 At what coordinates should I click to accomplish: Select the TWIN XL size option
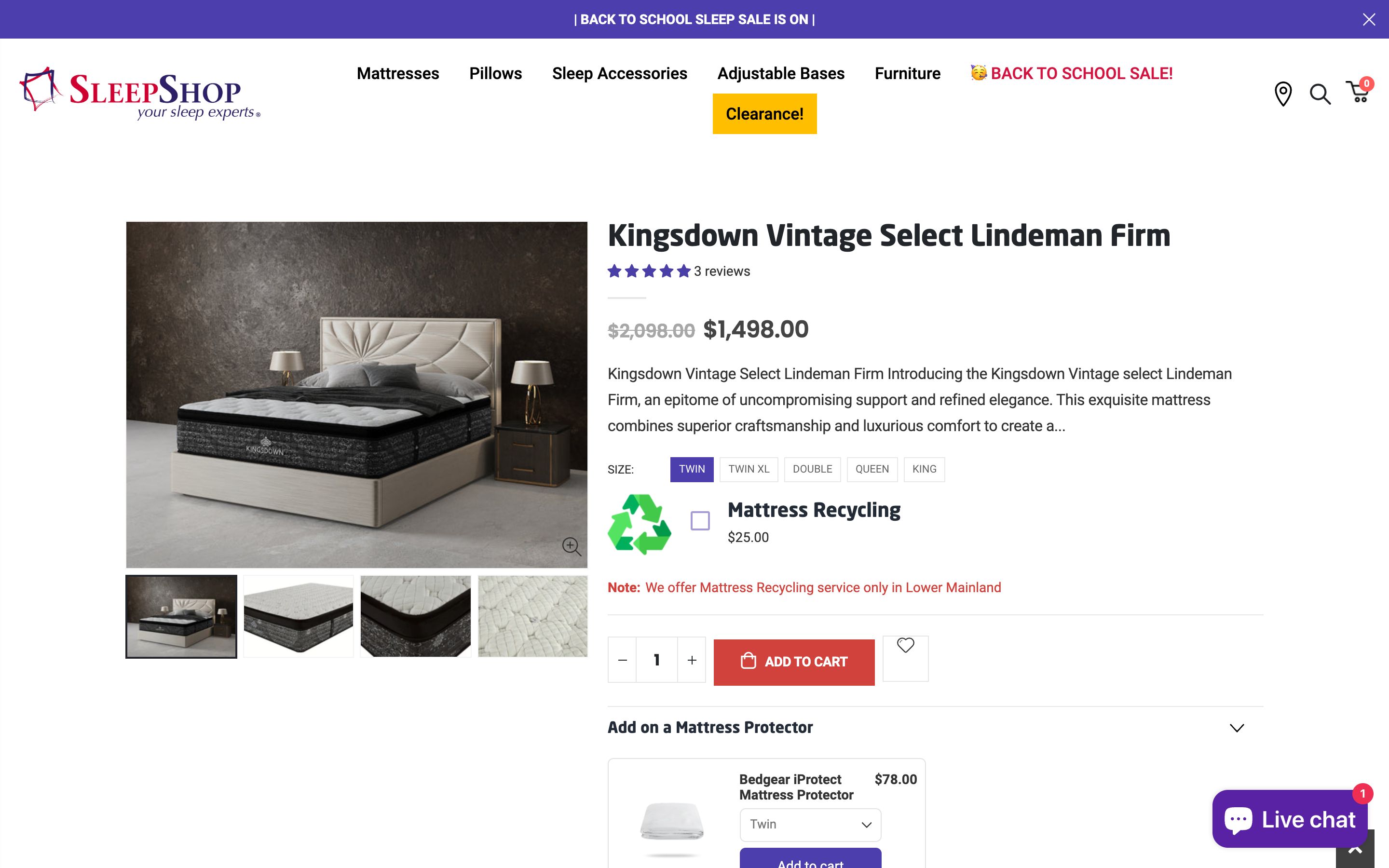coord(749,469)
